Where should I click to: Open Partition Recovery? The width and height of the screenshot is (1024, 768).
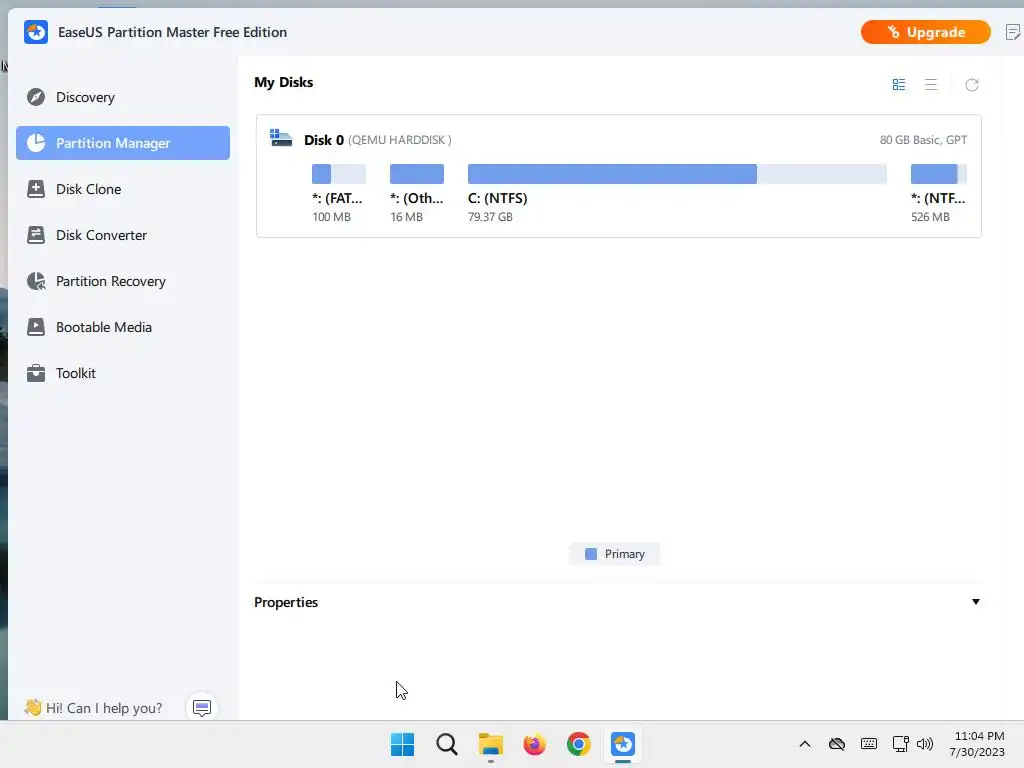click(123, 281)
